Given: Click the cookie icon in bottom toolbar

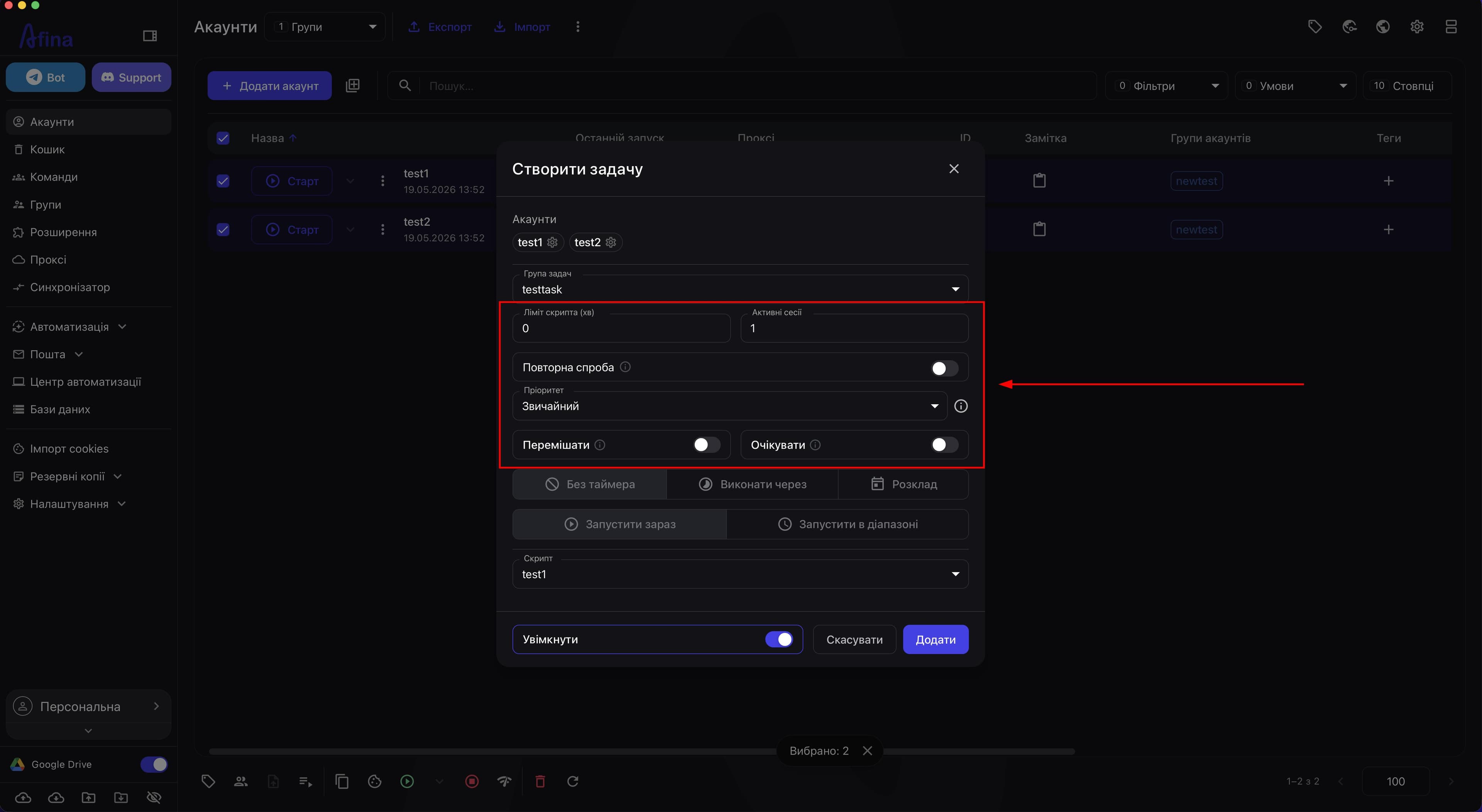Looking at the screenshot, I should tap(374, 781).
